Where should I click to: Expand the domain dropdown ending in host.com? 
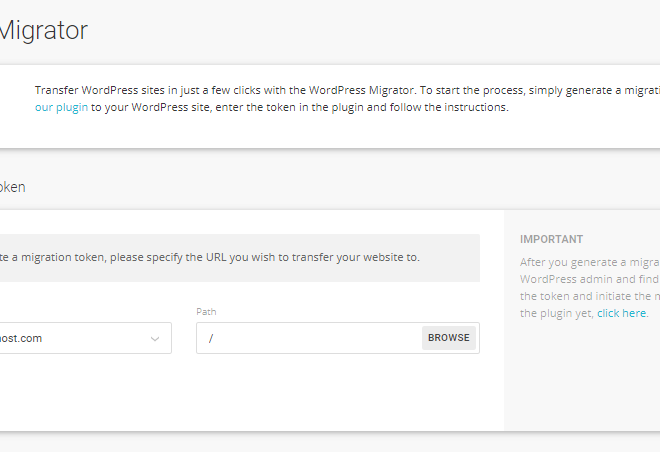coord(85,338)
